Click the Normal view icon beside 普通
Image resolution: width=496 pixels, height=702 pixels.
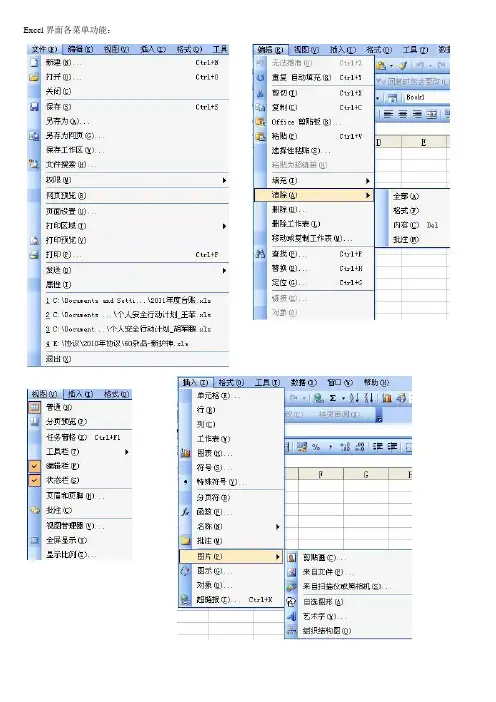(35, 407)
